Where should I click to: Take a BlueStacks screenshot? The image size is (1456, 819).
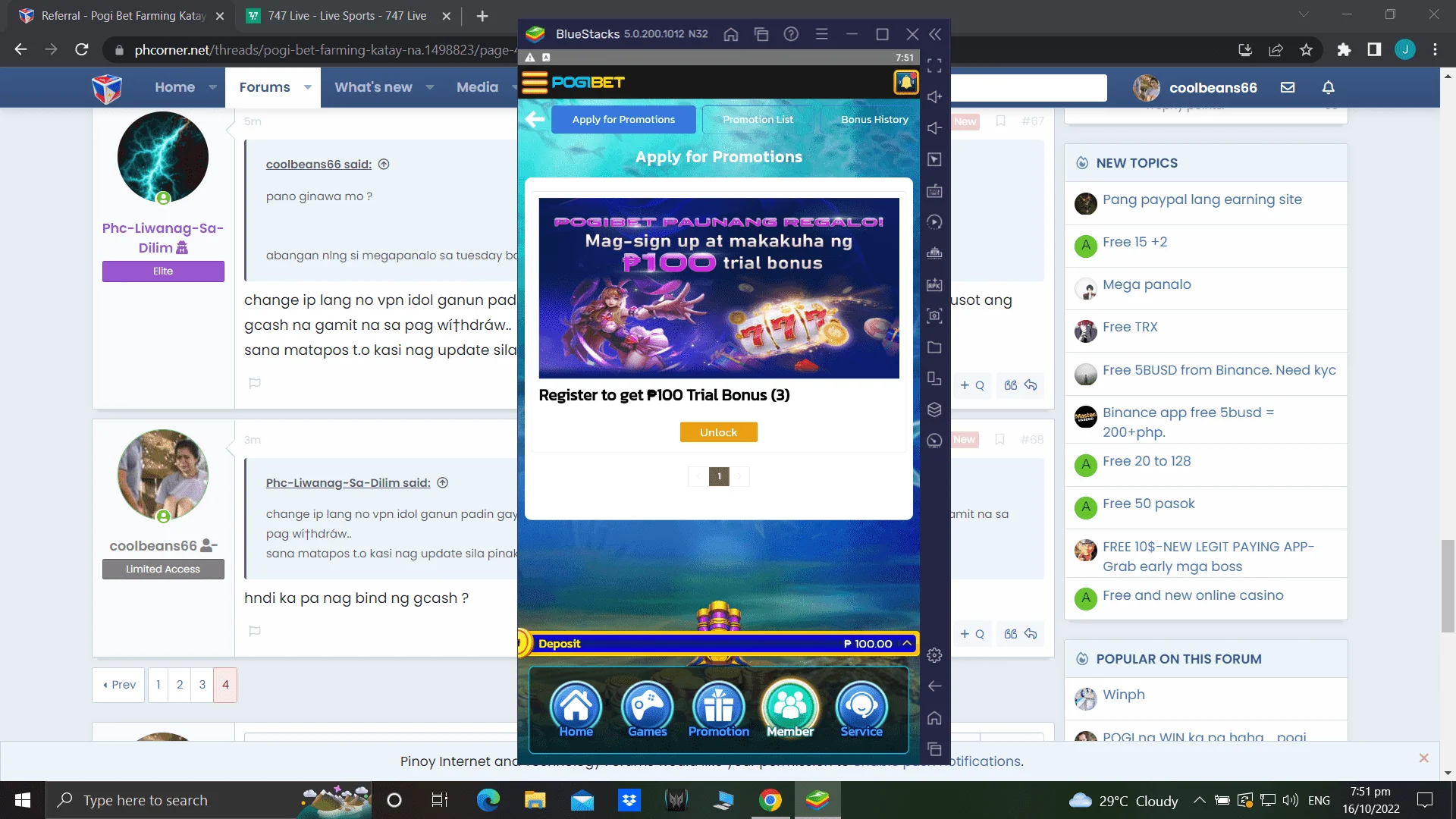pos(934,315)
